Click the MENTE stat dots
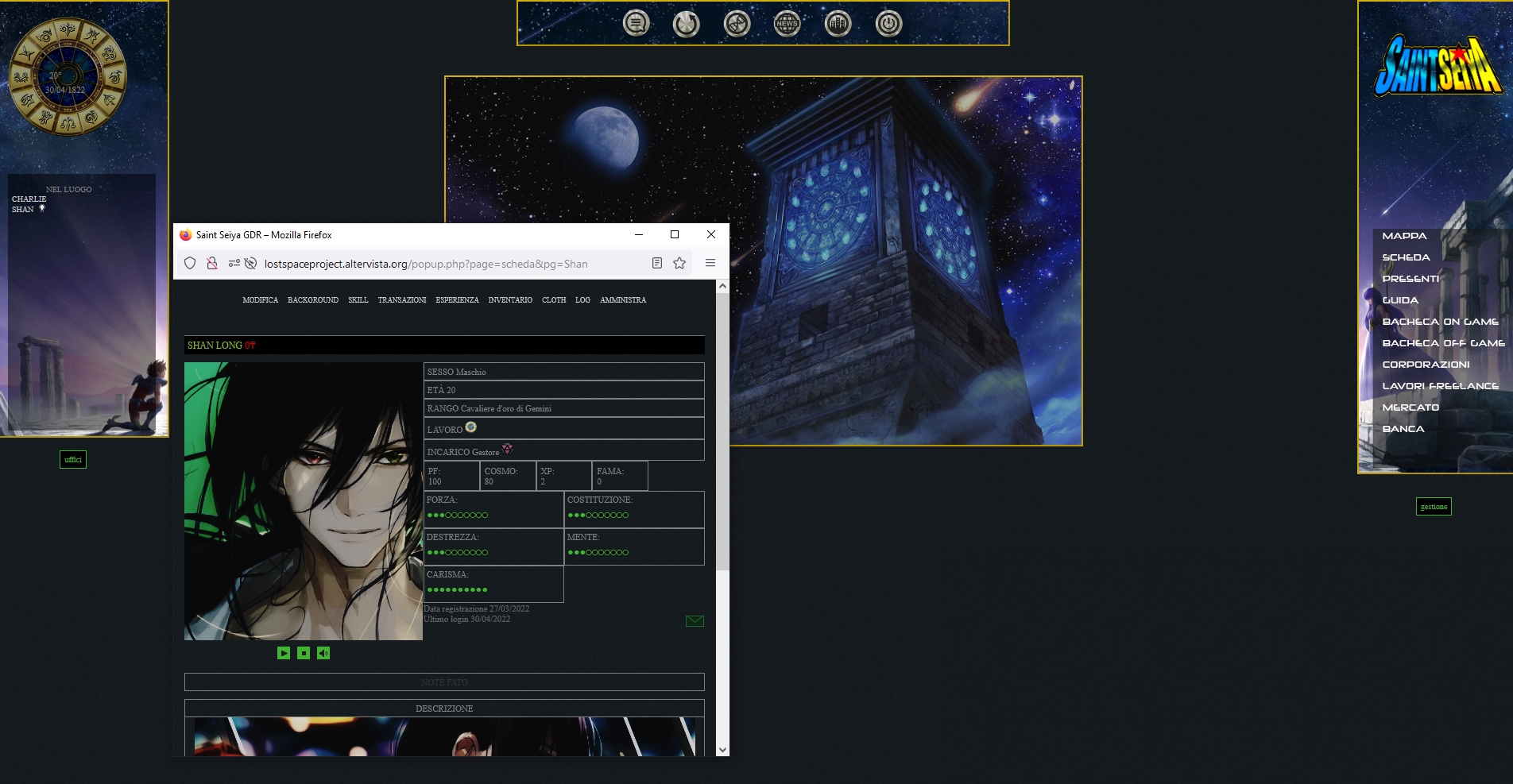 coord(598,553)
